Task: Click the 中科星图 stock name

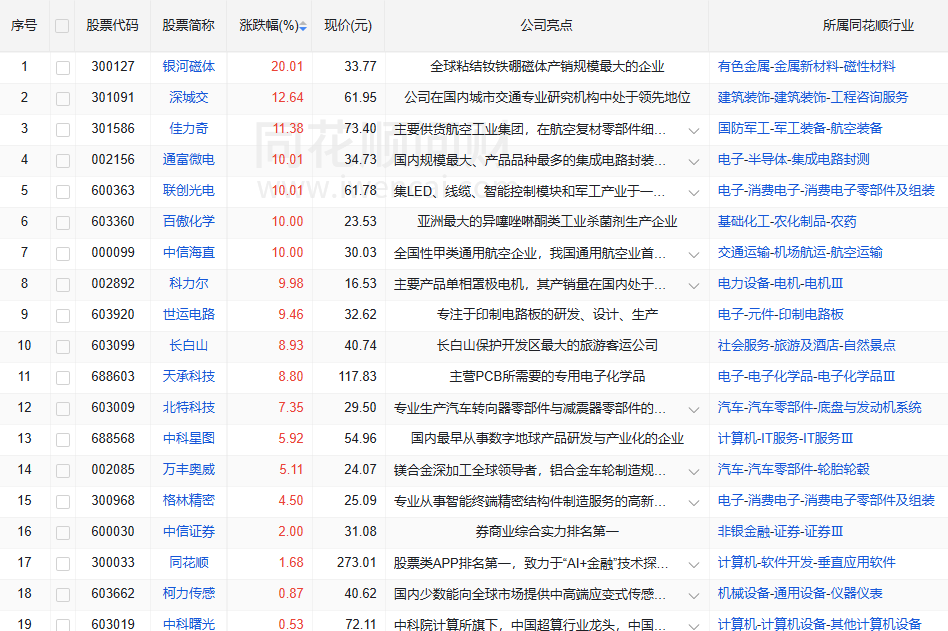Action: tap(189, 438)
